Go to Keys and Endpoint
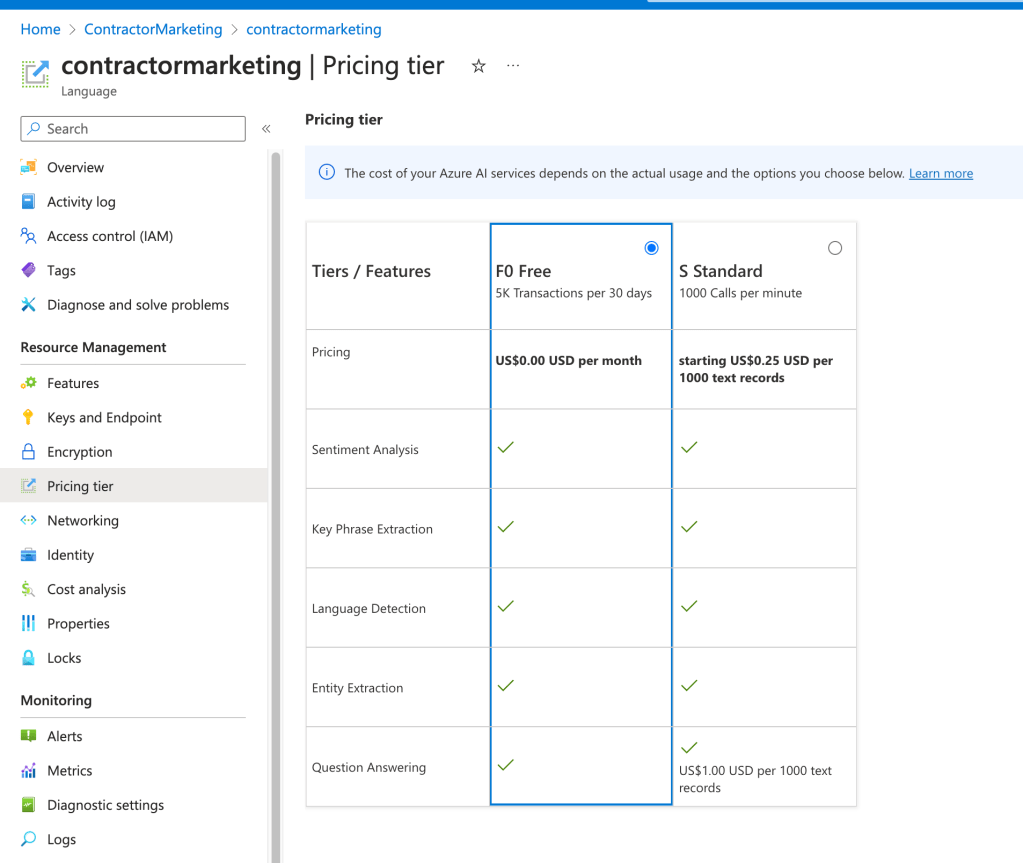Screen dimensions: 1023x863 (x=104, y=417)
